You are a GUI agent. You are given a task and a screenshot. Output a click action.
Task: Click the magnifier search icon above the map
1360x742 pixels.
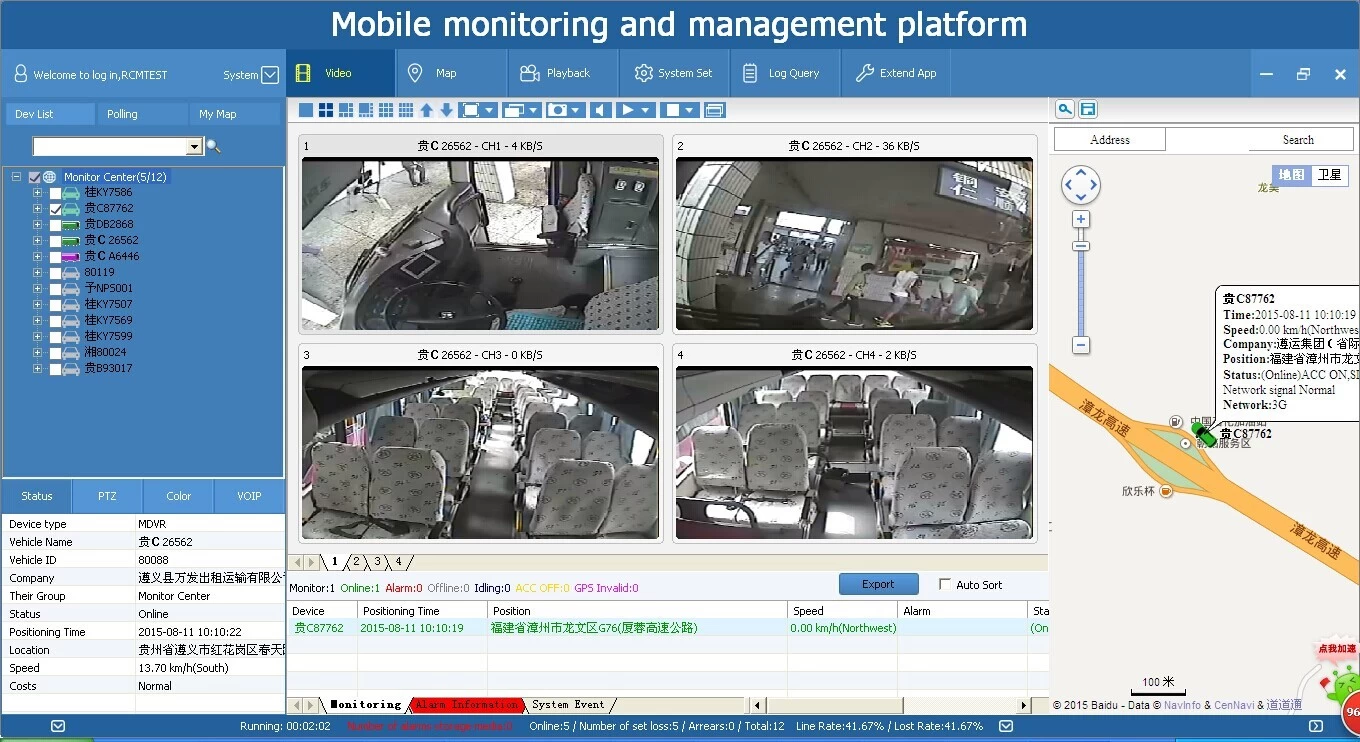point(1064,108)
